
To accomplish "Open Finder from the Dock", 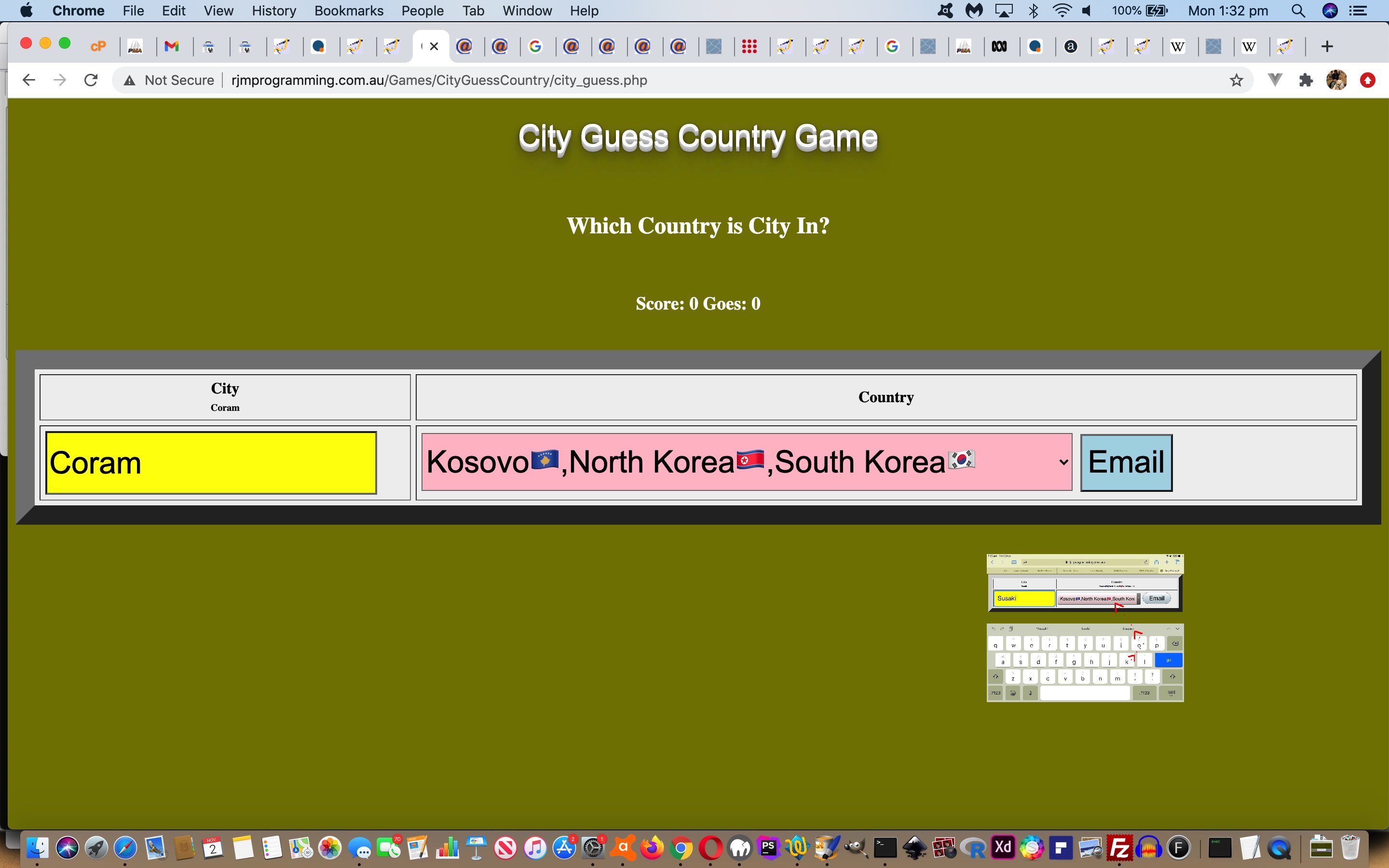I will click(x=37, y=847).
